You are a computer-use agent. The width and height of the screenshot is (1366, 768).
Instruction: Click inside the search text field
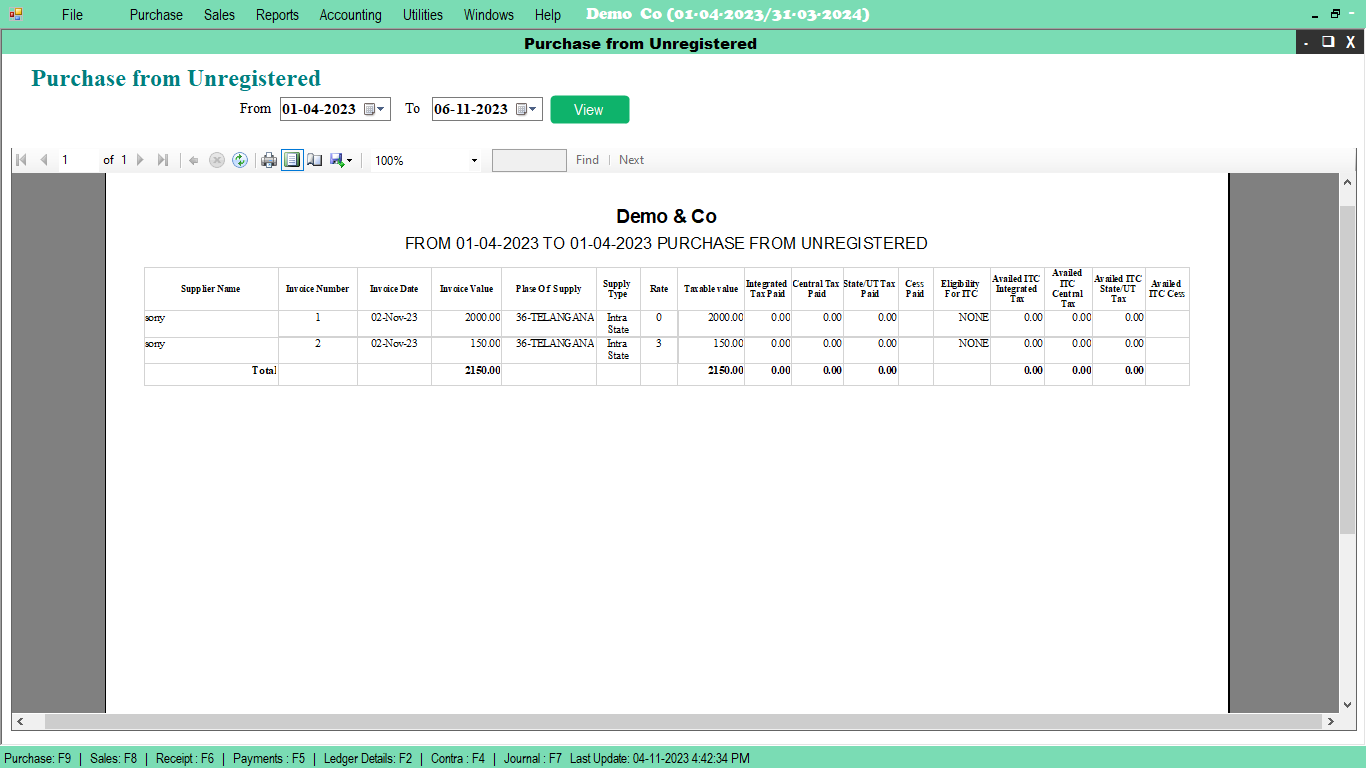(528, 160)
